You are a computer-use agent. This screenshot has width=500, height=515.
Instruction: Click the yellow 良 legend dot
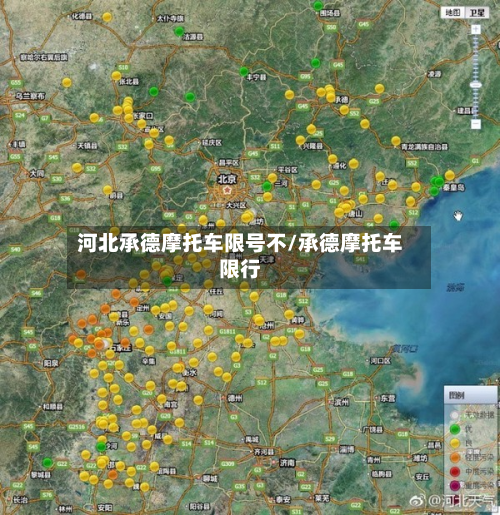(455, 443)
